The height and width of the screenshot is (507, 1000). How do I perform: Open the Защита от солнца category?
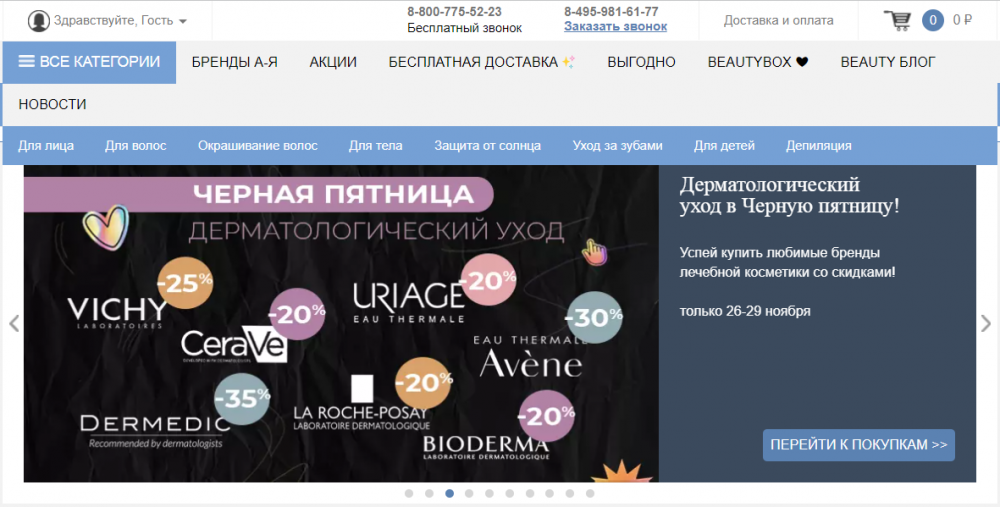488,145
